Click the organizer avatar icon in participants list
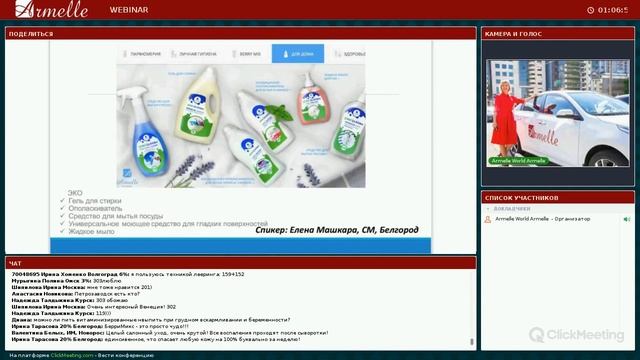 487,219
